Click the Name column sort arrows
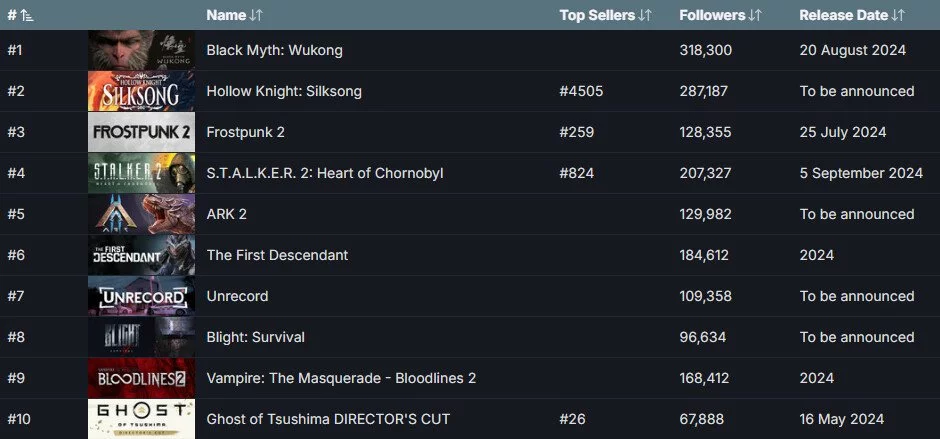This screenshot has height=439, width=940. tap(256, 16)
